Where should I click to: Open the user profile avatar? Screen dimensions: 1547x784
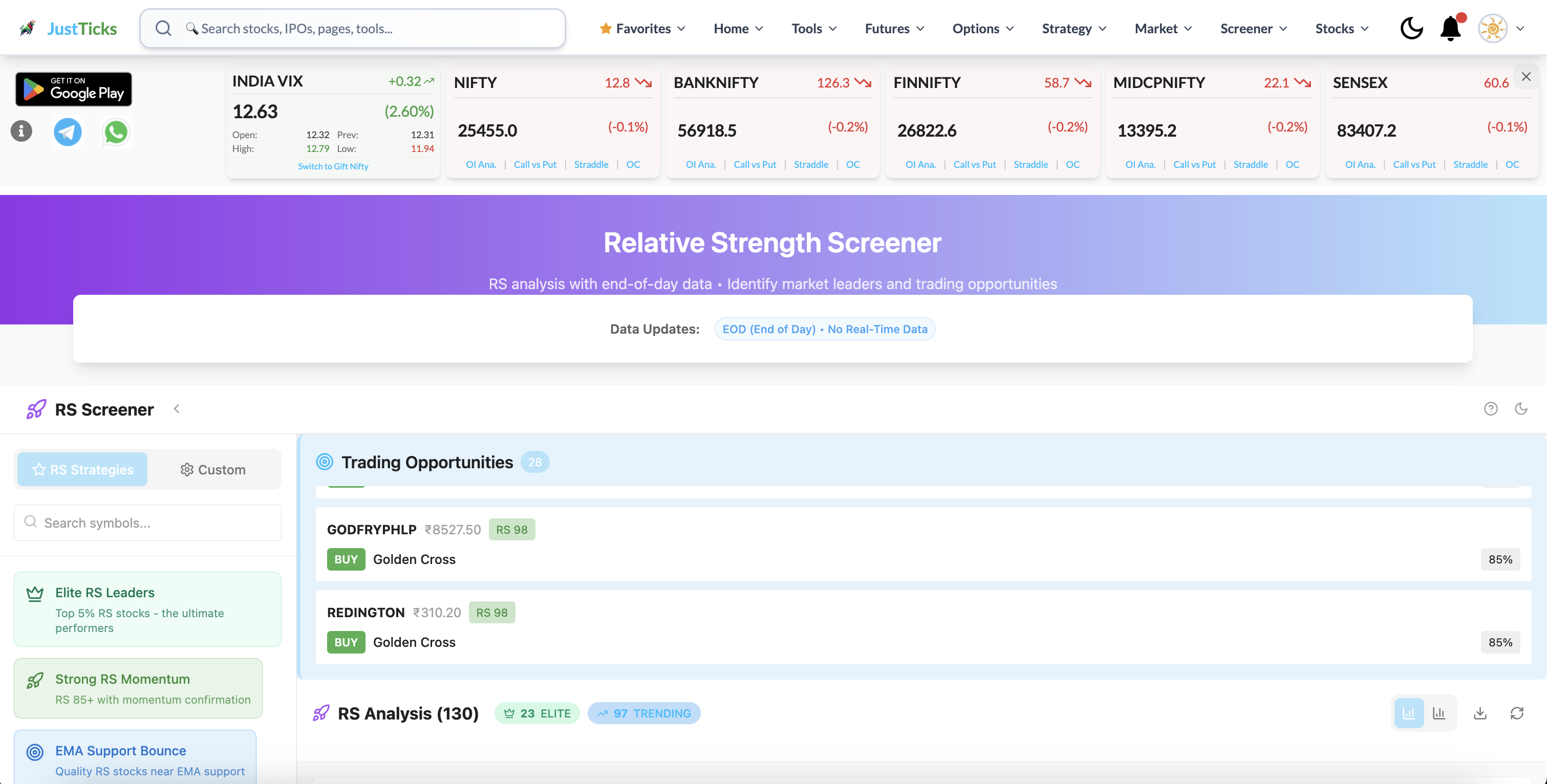tap(1492, 28)
